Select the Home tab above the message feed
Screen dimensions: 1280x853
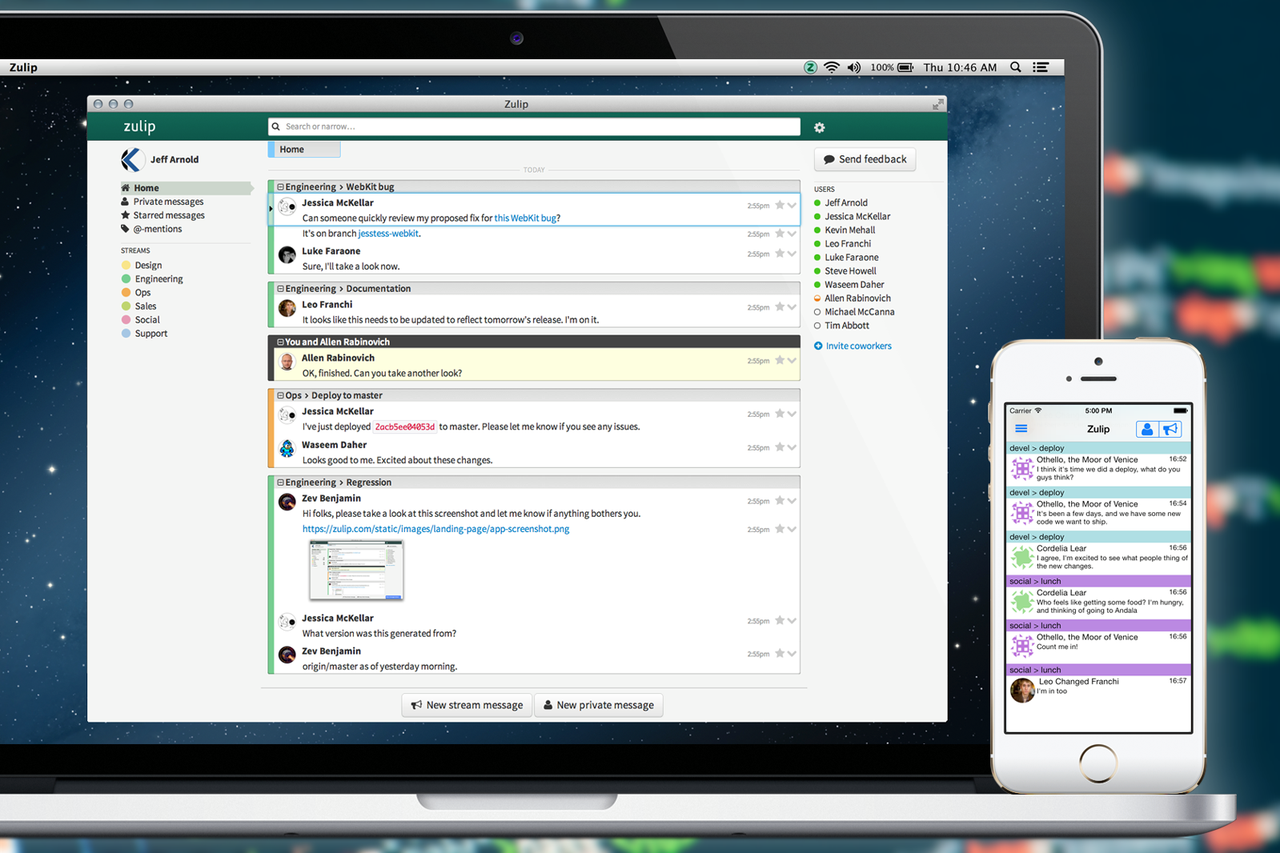click(x=304, y=150)
